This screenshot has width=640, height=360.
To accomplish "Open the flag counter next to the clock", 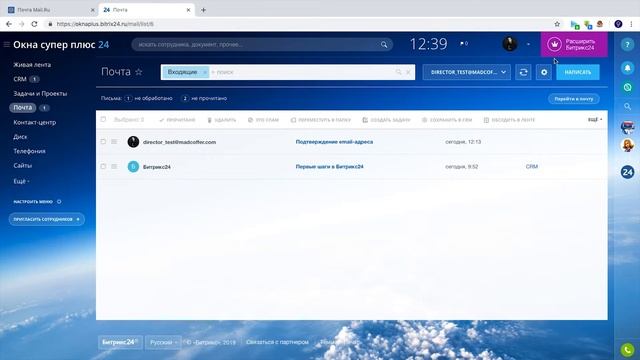I will 464,43.
